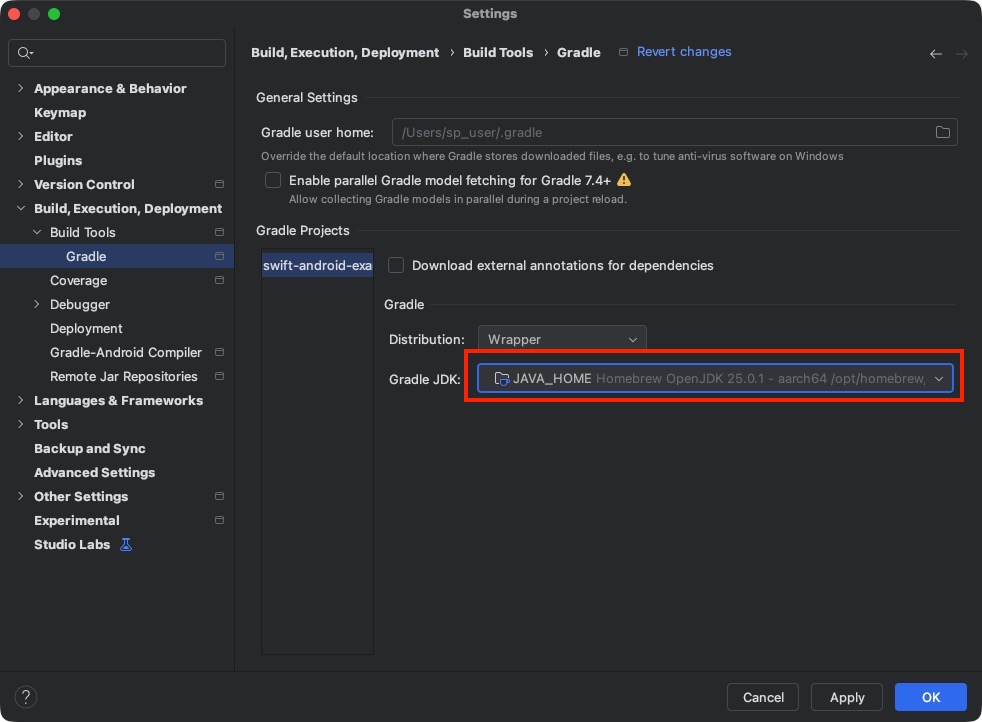Click the Revert changes icon
The height and width of the screenshot is (722, 982).
[624, 52]
